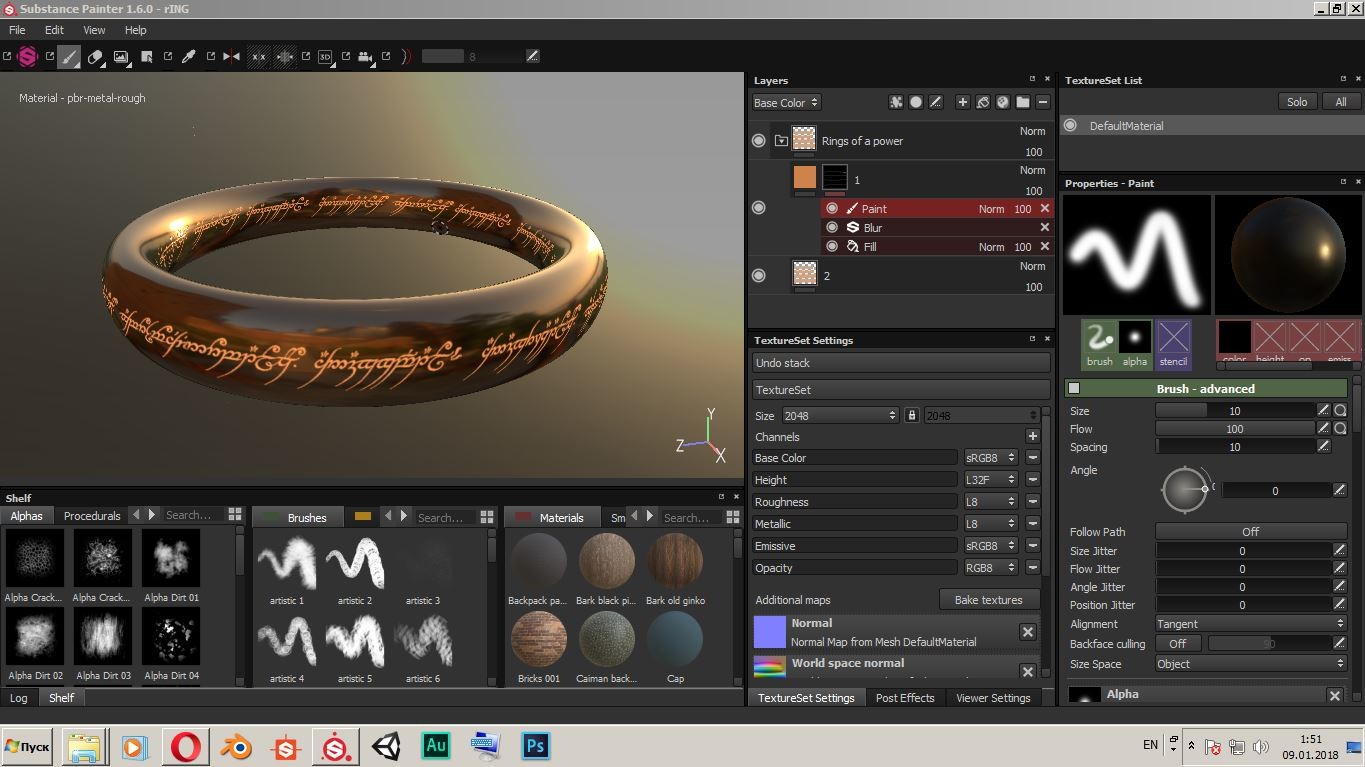The image size is (1365, 767).
Task: Click the Follow Path Off button
Action: [1251, 531]
